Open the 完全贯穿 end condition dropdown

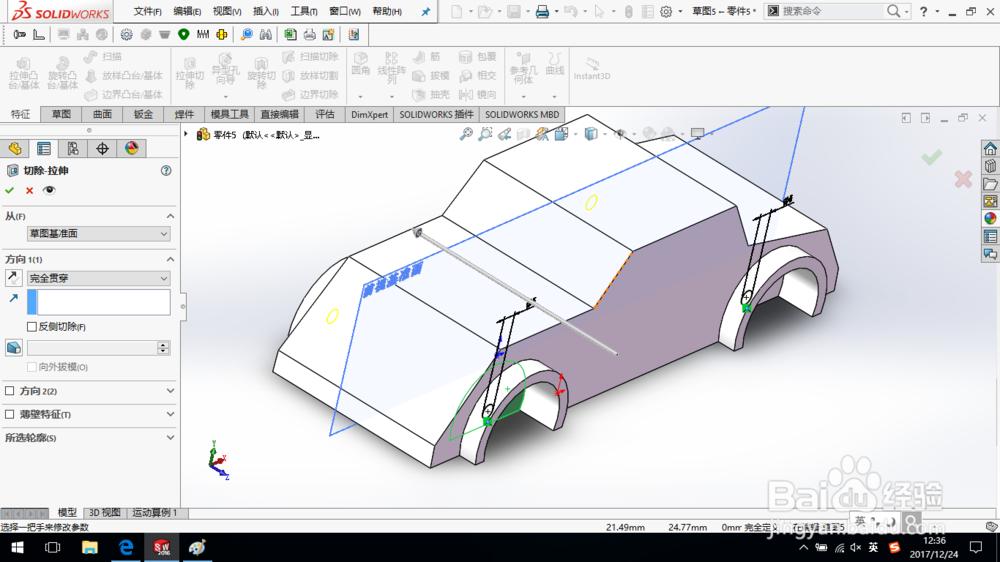[99, 278]
